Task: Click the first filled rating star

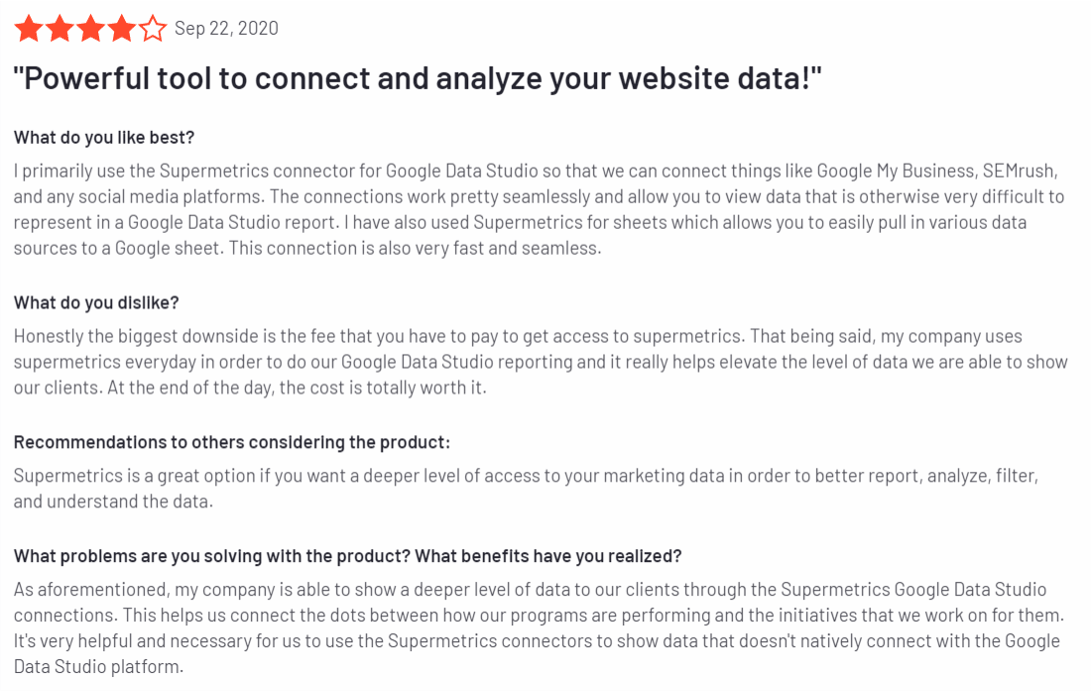Action: point(28,29)
